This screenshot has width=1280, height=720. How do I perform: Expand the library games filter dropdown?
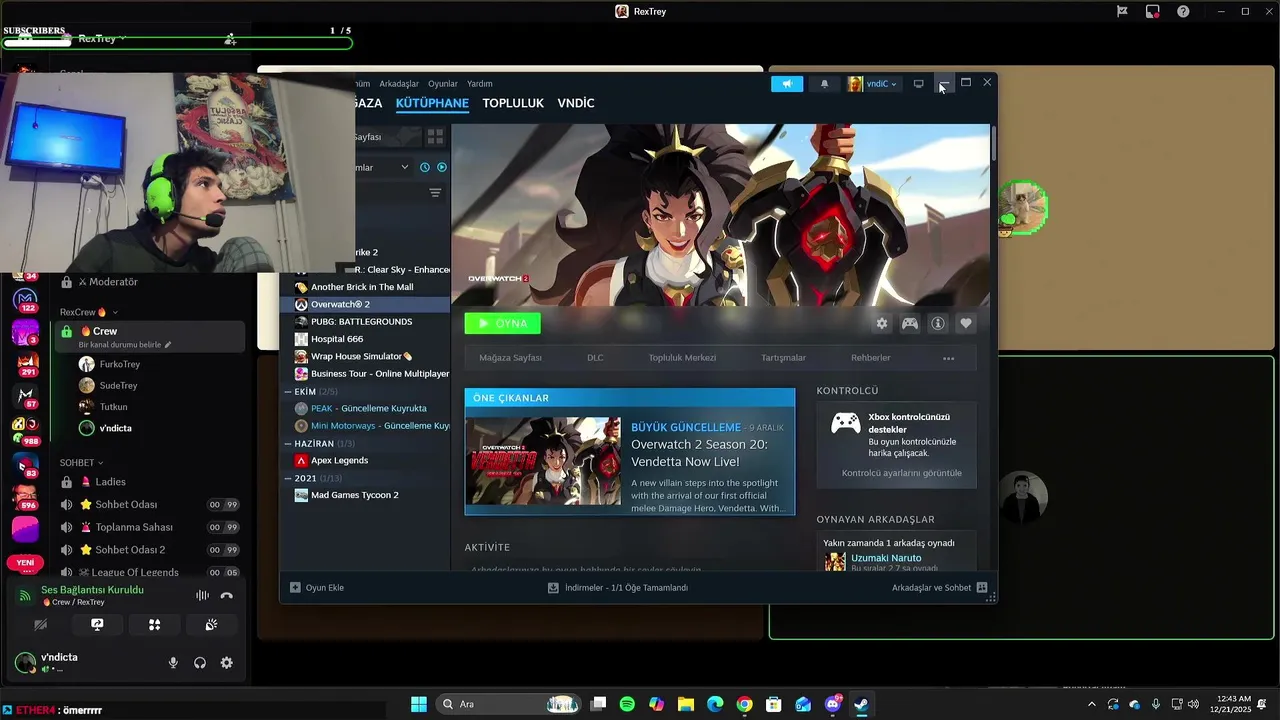coord(404,167)
